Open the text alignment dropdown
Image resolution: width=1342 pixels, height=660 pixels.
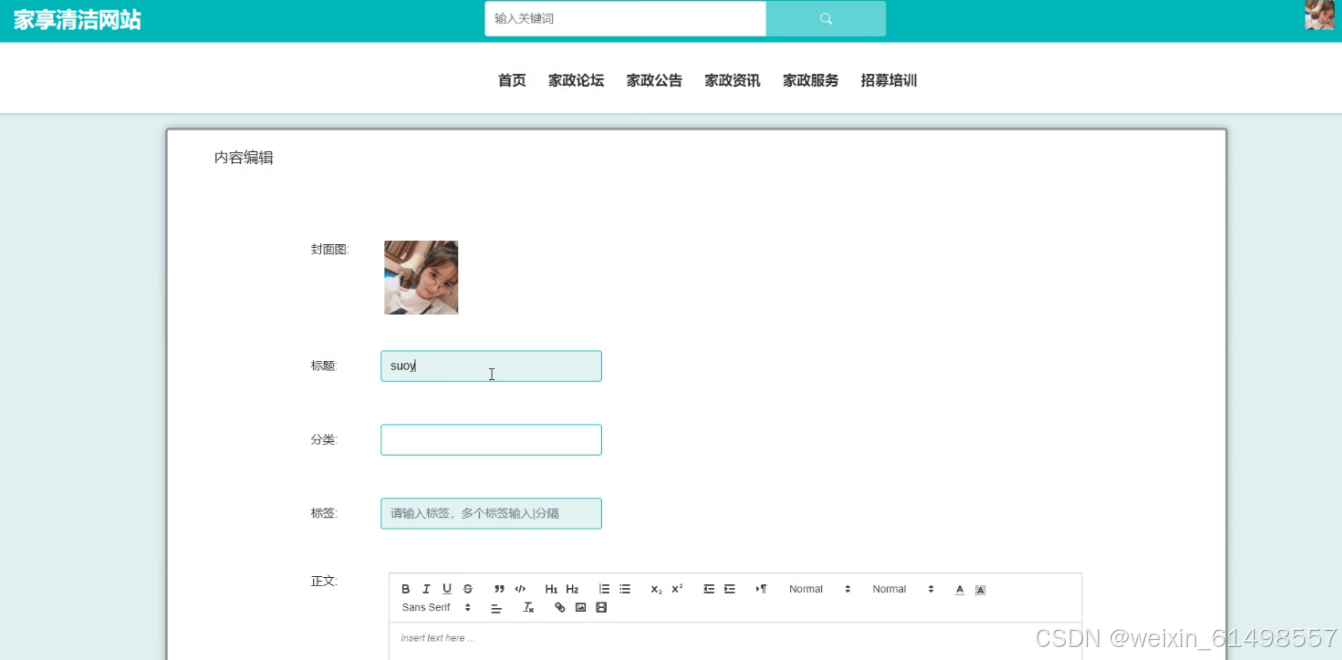[497, 607]
